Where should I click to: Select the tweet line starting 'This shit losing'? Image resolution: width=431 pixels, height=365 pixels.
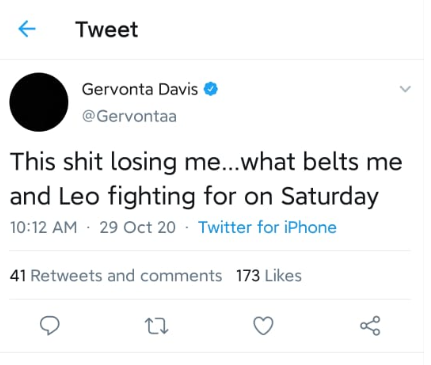pos(206,162)
